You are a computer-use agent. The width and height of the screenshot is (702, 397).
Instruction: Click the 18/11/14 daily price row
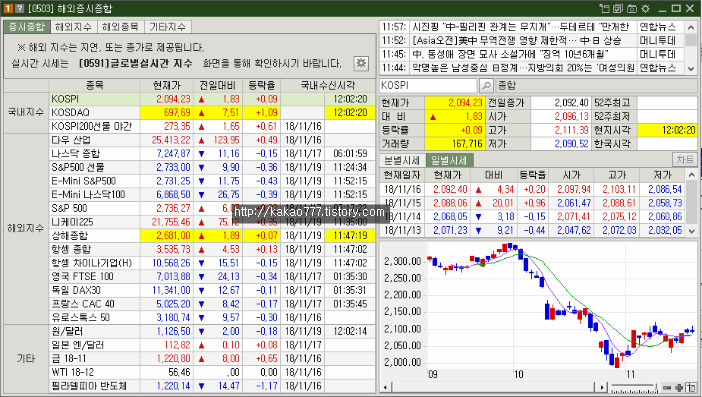click(533, 217)
